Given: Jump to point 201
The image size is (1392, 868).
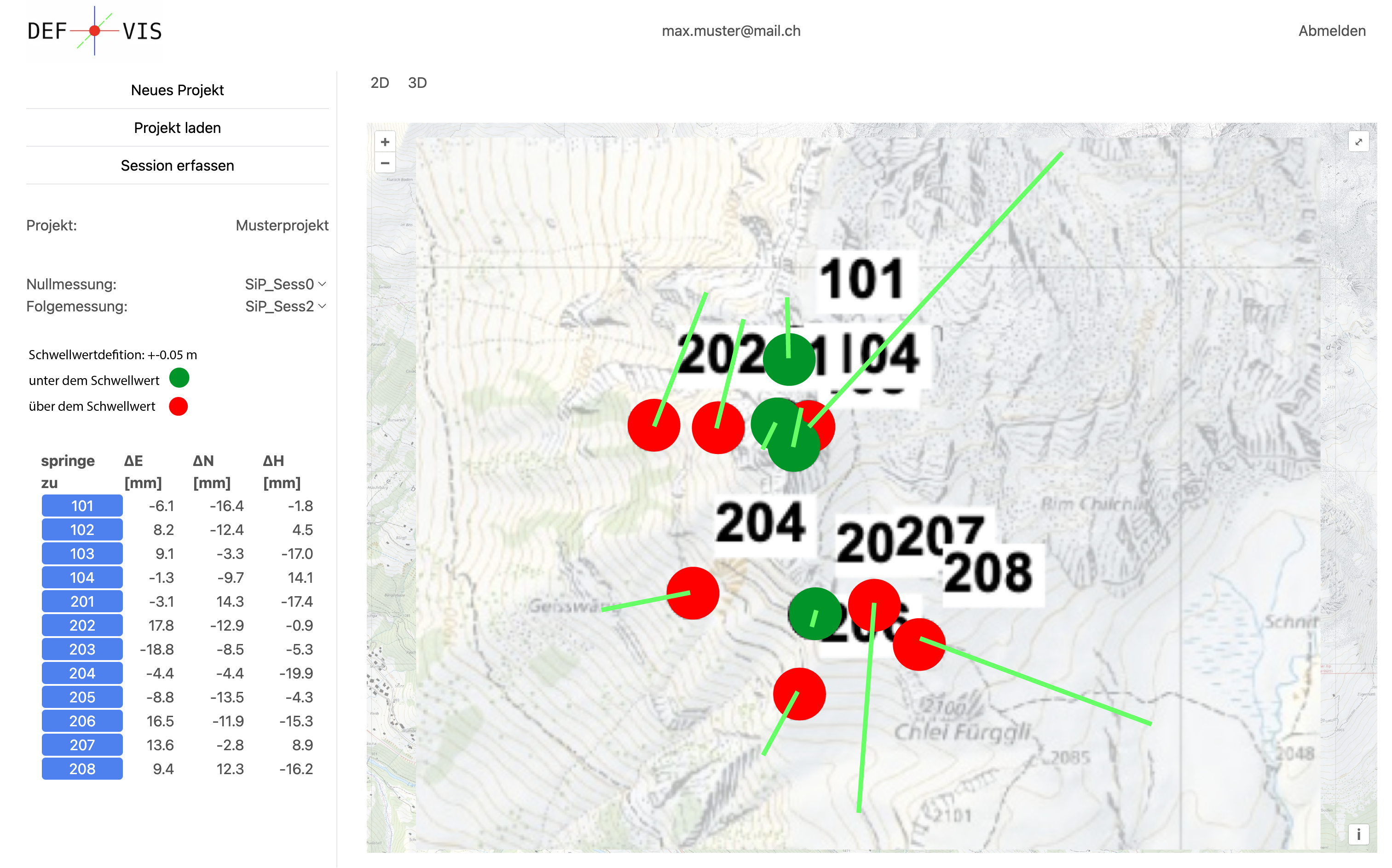Looking at the screenshot, I should [82, 602].
